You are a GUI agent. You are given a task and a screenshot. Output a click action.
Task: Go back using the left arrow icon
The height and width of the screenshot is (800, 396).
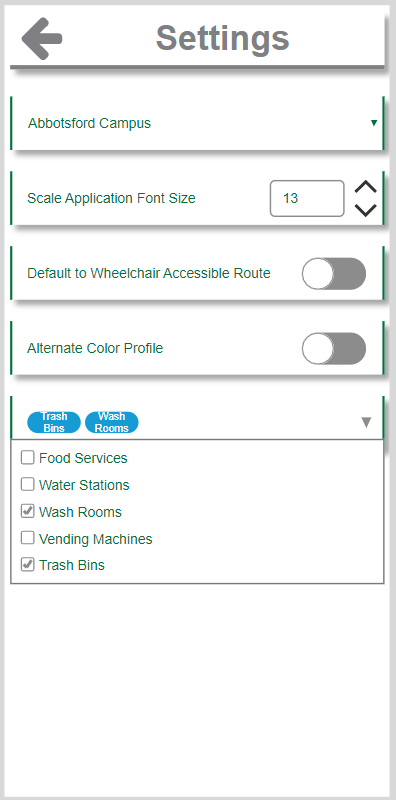pyautogui.click(x=42, y=38)
